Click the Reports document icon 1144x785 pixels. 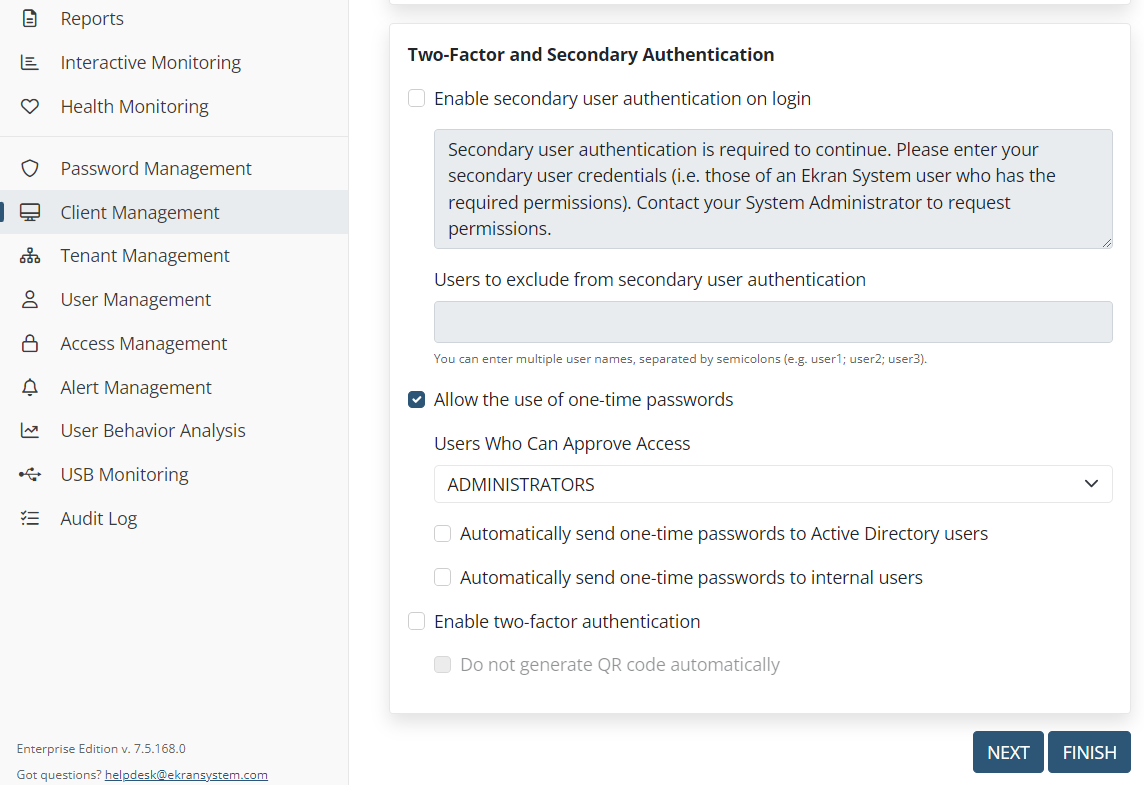30,19
